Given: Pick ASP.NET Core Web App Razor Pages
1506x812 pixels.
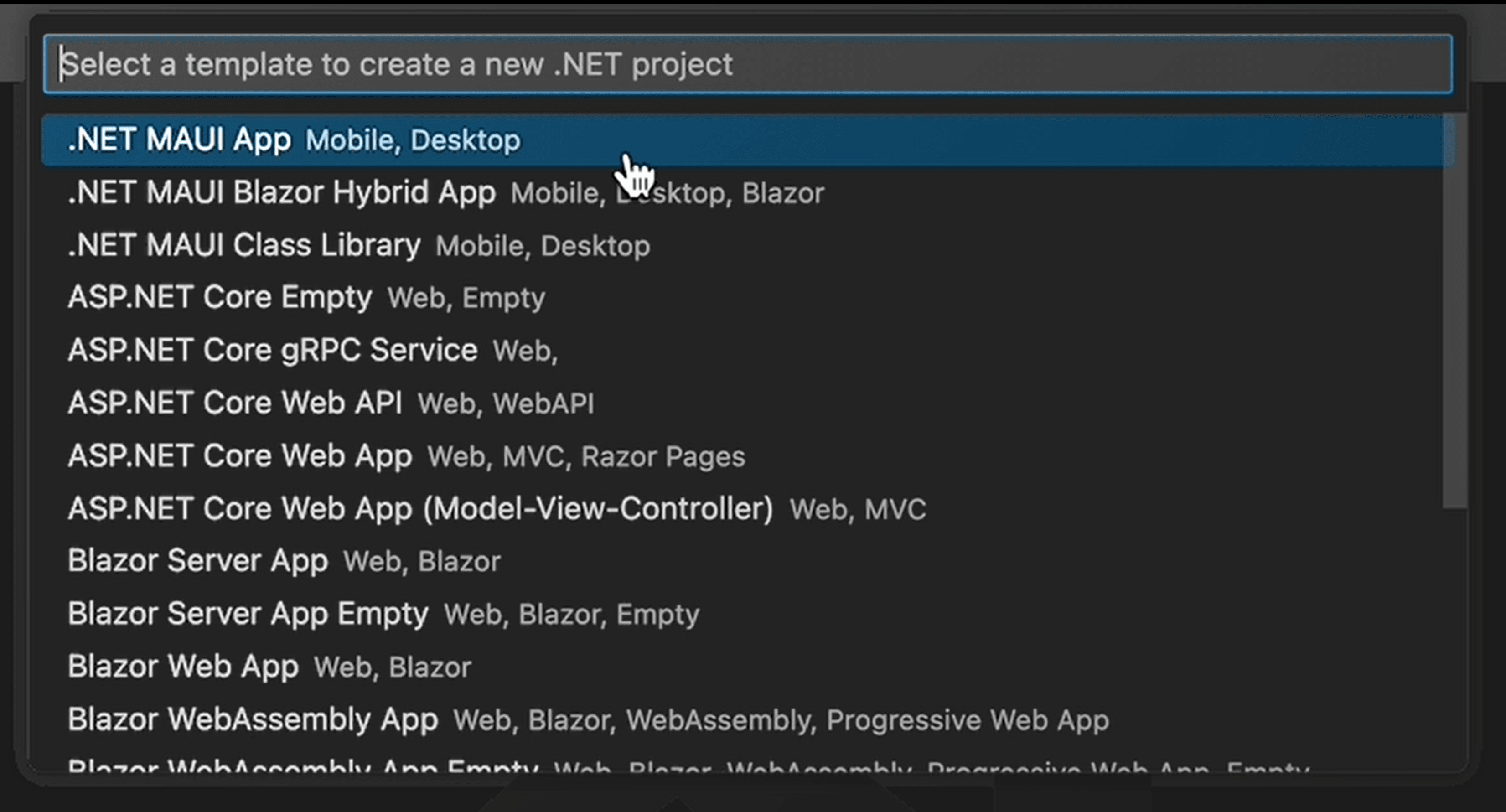Looking at the screenshot, I should click(x=748, y=456).
